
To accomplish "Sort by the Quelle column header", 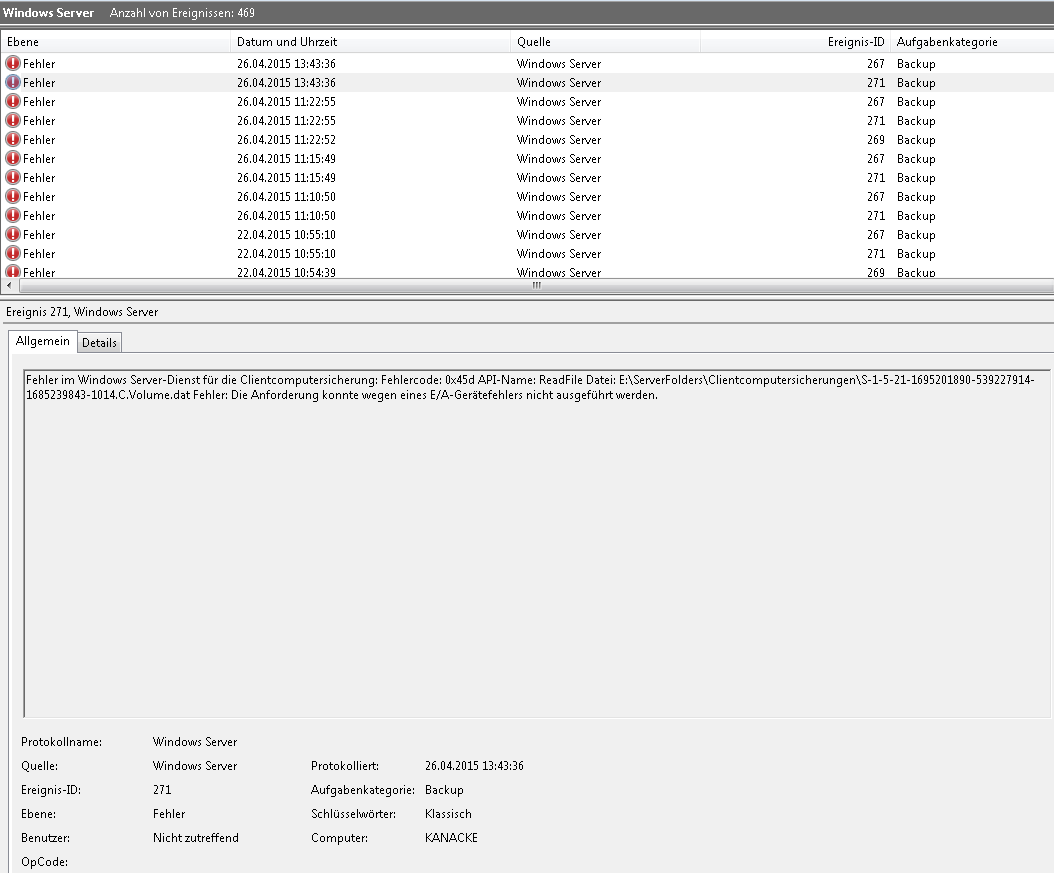I will click(x=605, y=42).
